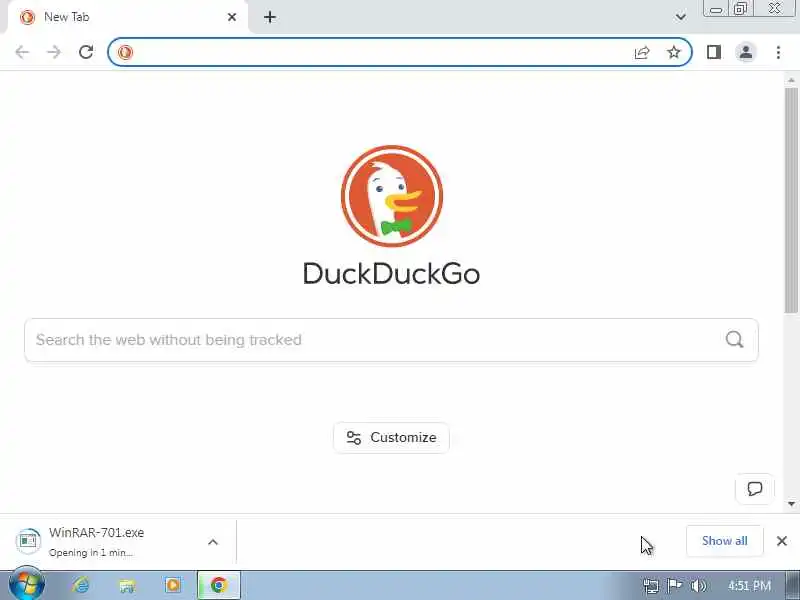Image resolution: width=800 pixels, height=600 pixels.
Task: Click the network tray icon
Action: (651, 586)
